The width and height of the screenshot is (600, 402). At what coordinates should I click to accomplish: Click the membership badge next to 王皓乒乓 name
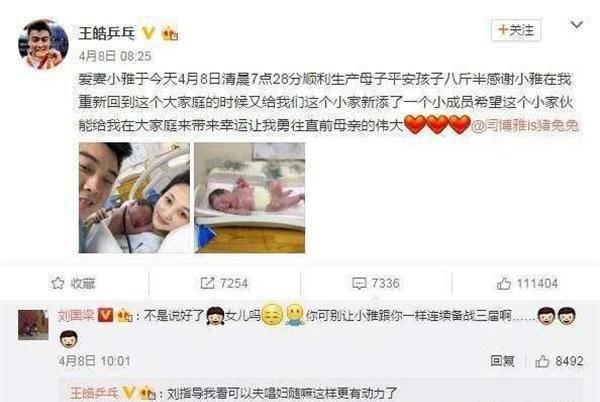pos(170,34)
